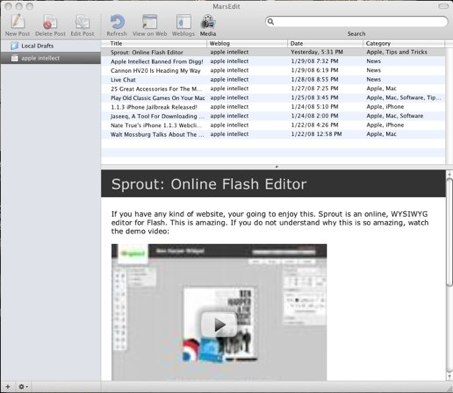Sort posts by Weblog column header
Viewport: 453px width, 393px height.
click(x=247, y=43)
